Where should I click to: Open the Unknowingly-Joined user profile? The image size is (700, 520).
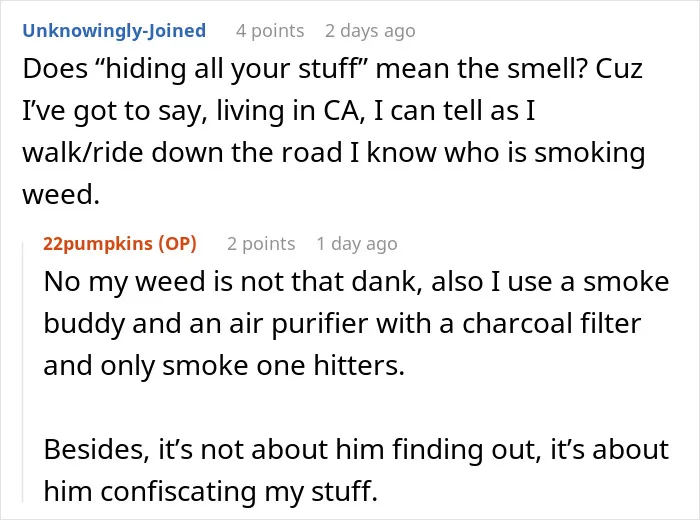tap(114, 31)
